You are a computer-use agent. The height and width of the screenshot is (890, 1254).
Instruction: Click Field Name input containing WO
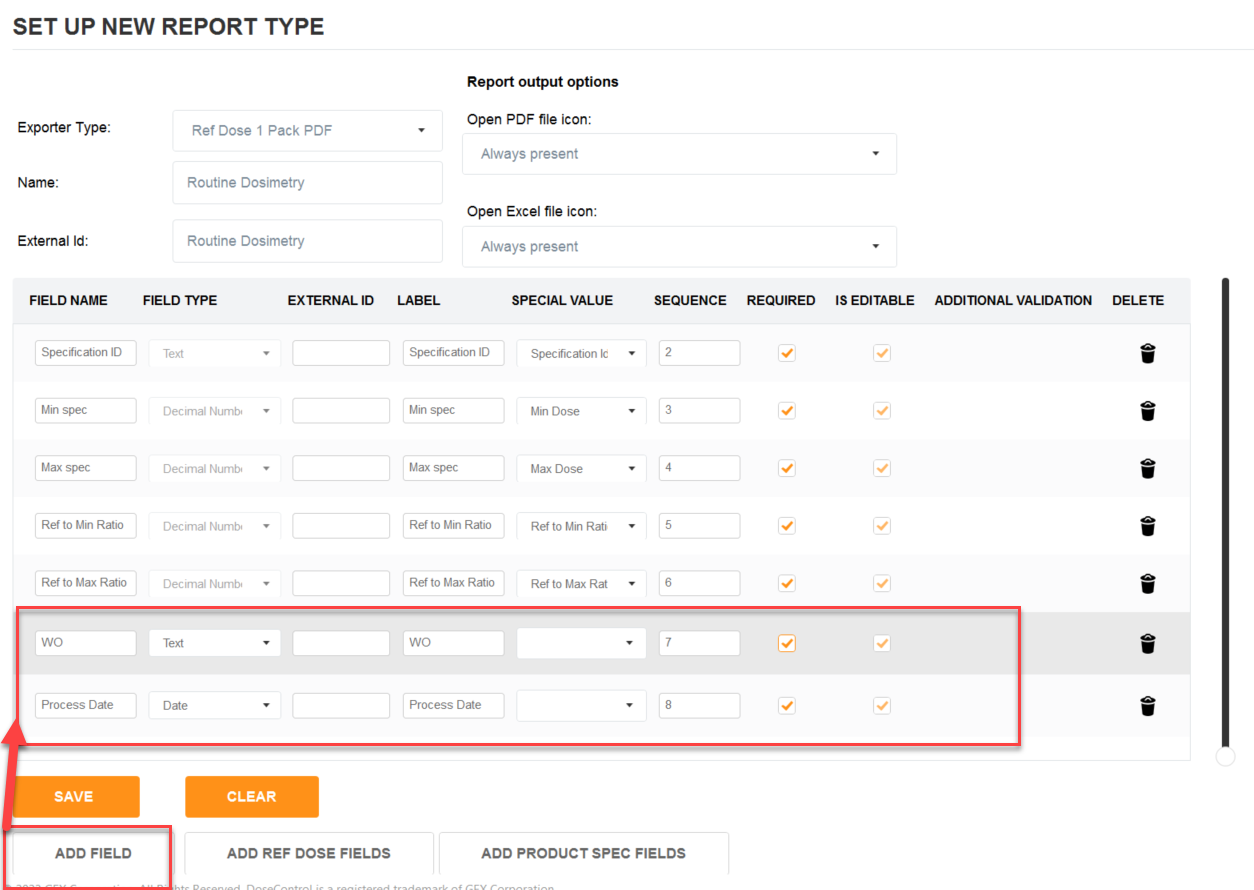pos(86,643)
